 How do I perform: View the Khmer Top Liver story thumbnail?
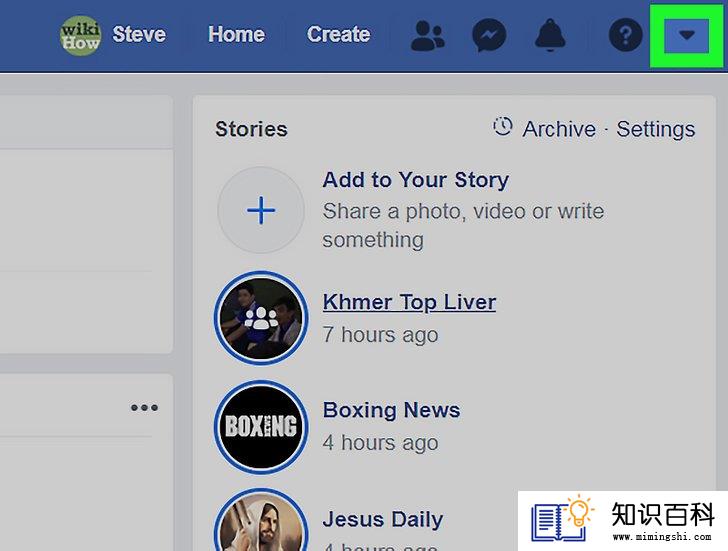click(x=261, y=318)
